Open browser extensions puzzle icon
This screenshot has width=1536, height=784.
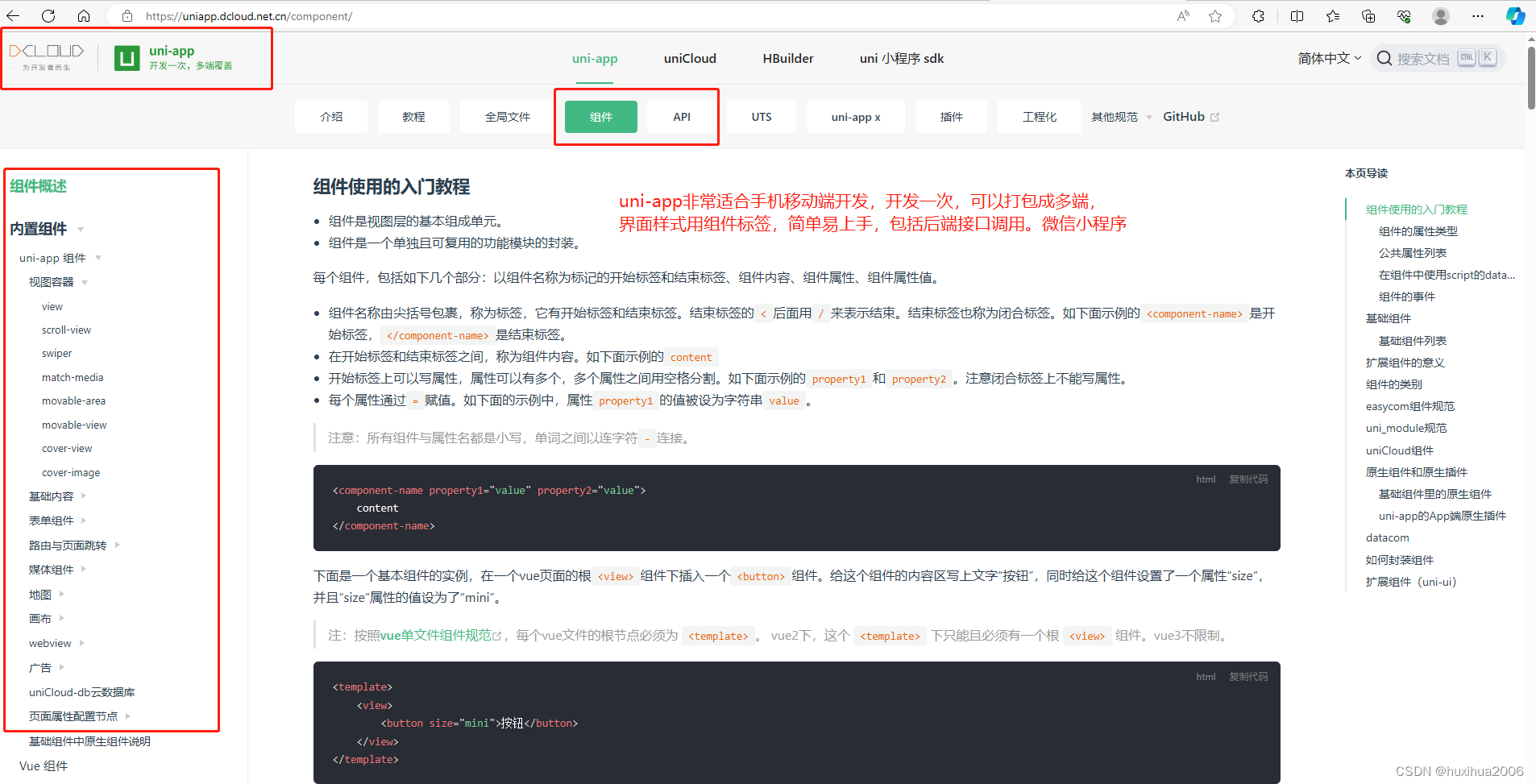(x=1258, y=16)
